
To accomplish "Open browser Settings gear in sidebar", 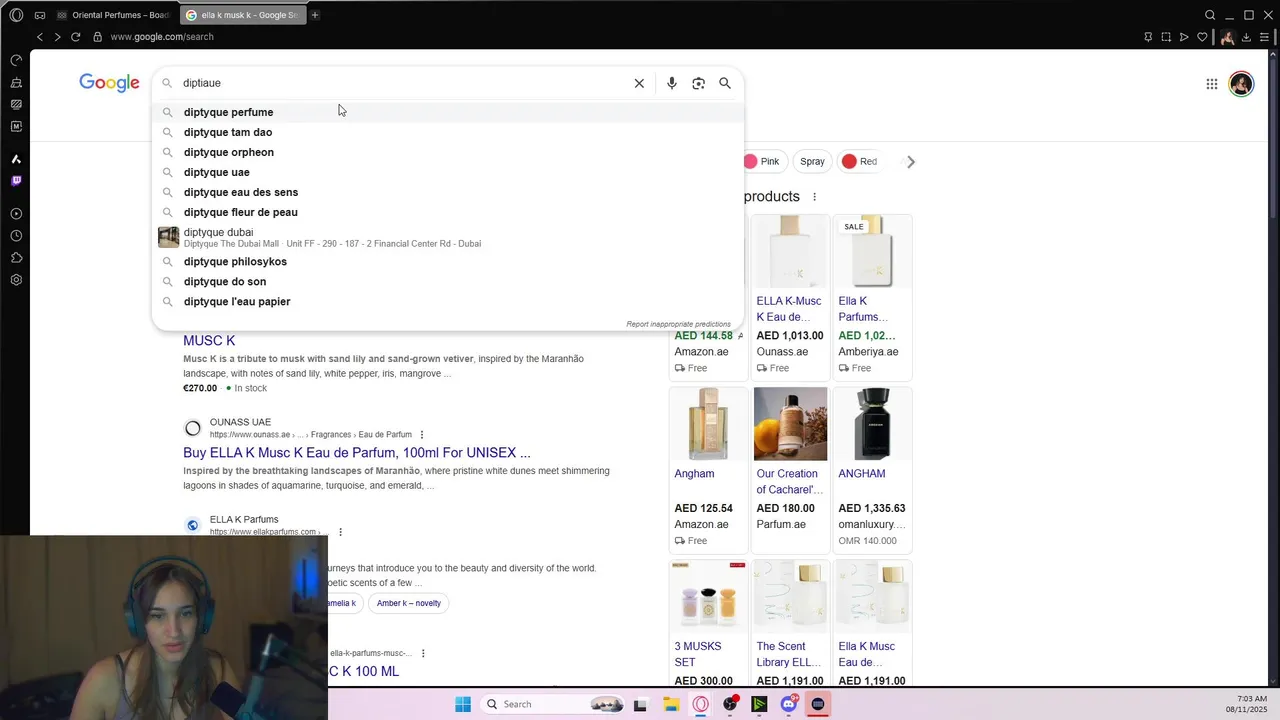I will pyautogui.click(x=16, y=280).
